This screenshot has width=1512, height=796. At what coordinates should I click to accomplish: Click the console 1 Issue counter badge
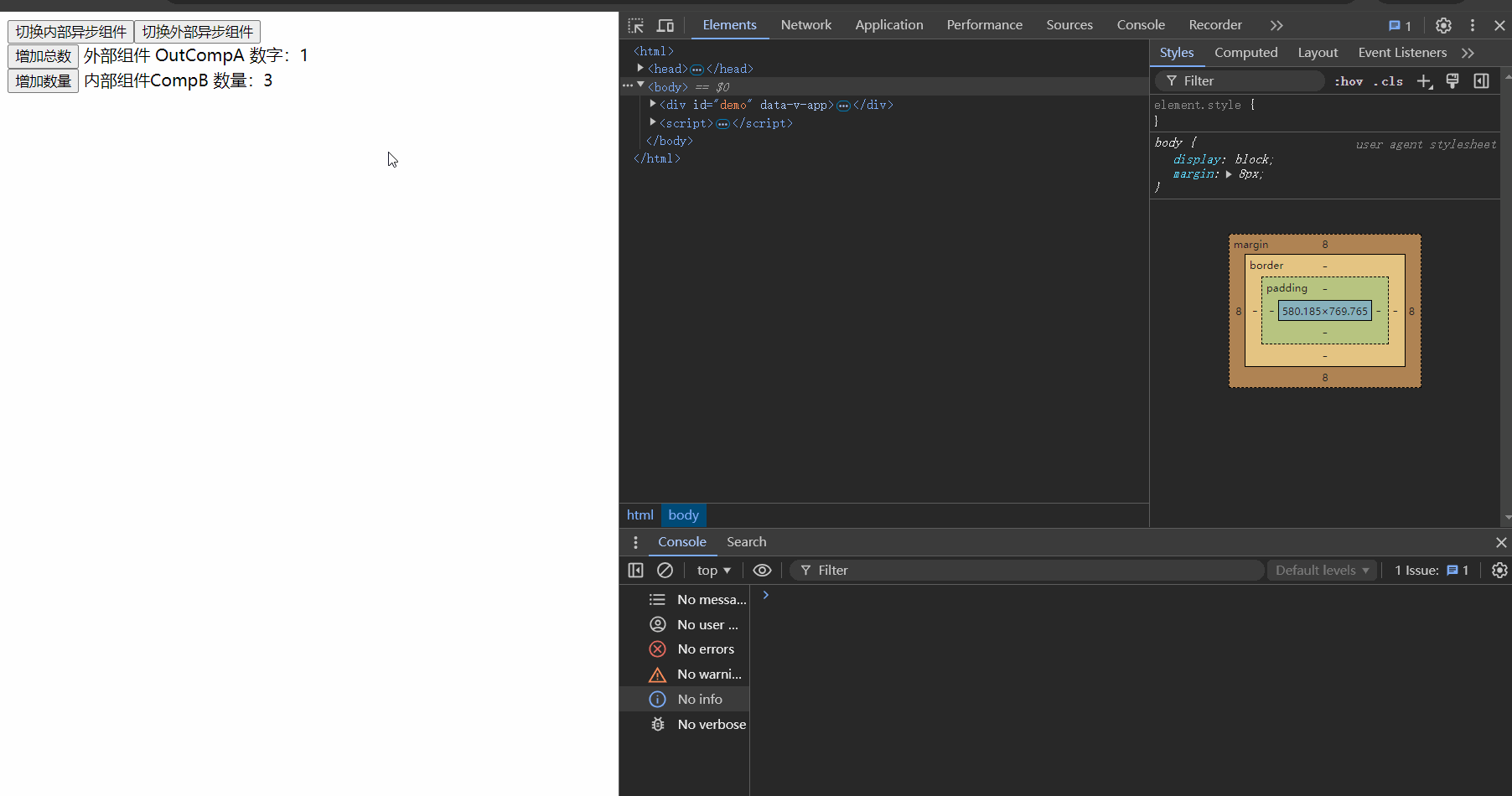pos(1432,571)
